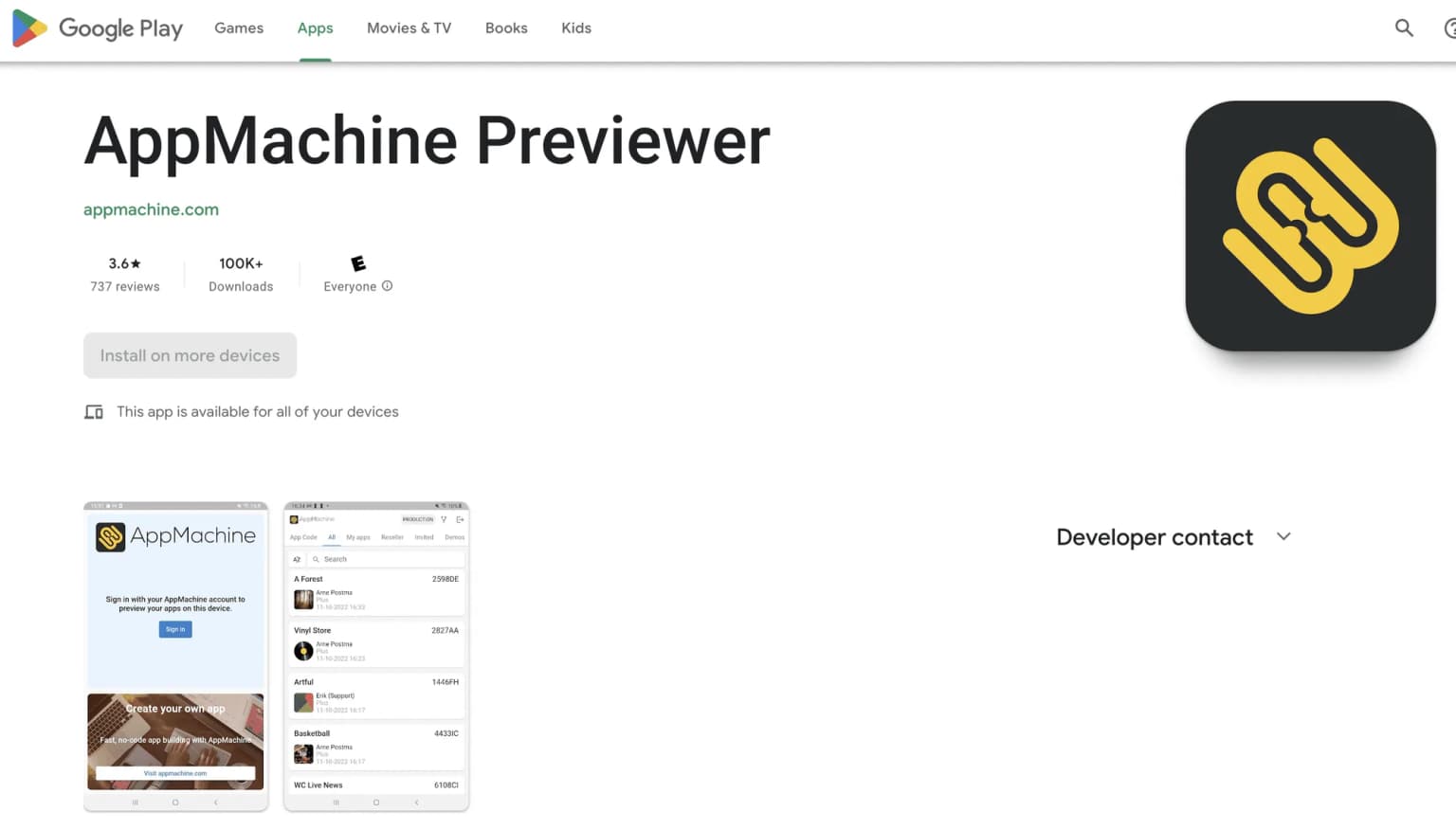Open the Books tab
Screen dimensions: 1456x830
505,27
